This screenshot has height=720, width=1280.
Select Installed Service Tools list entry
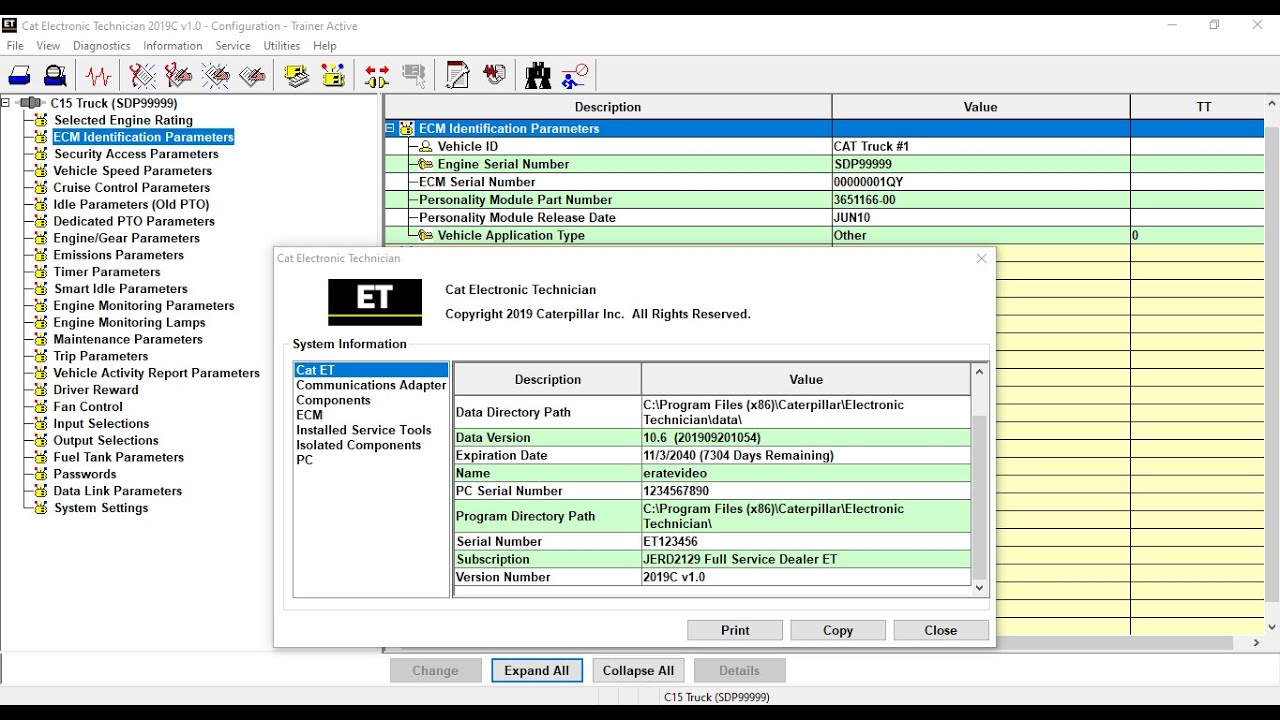pyautogui.click(x=363, y=430)
